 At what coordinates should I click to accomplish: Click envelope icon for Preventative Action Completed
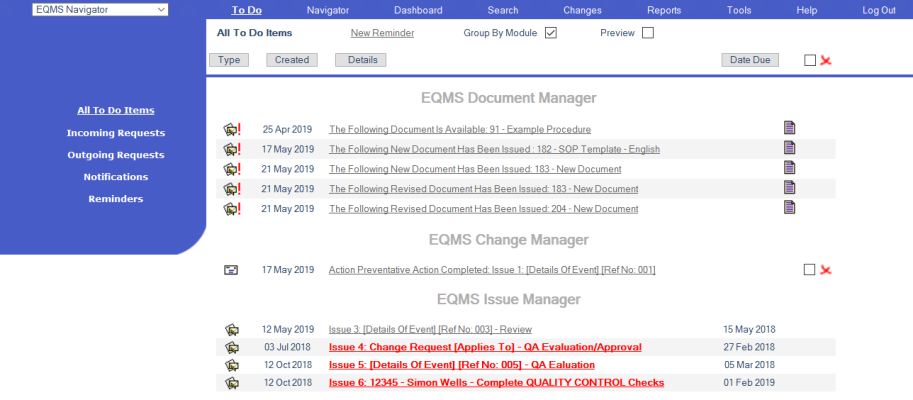tap(231, 270)
